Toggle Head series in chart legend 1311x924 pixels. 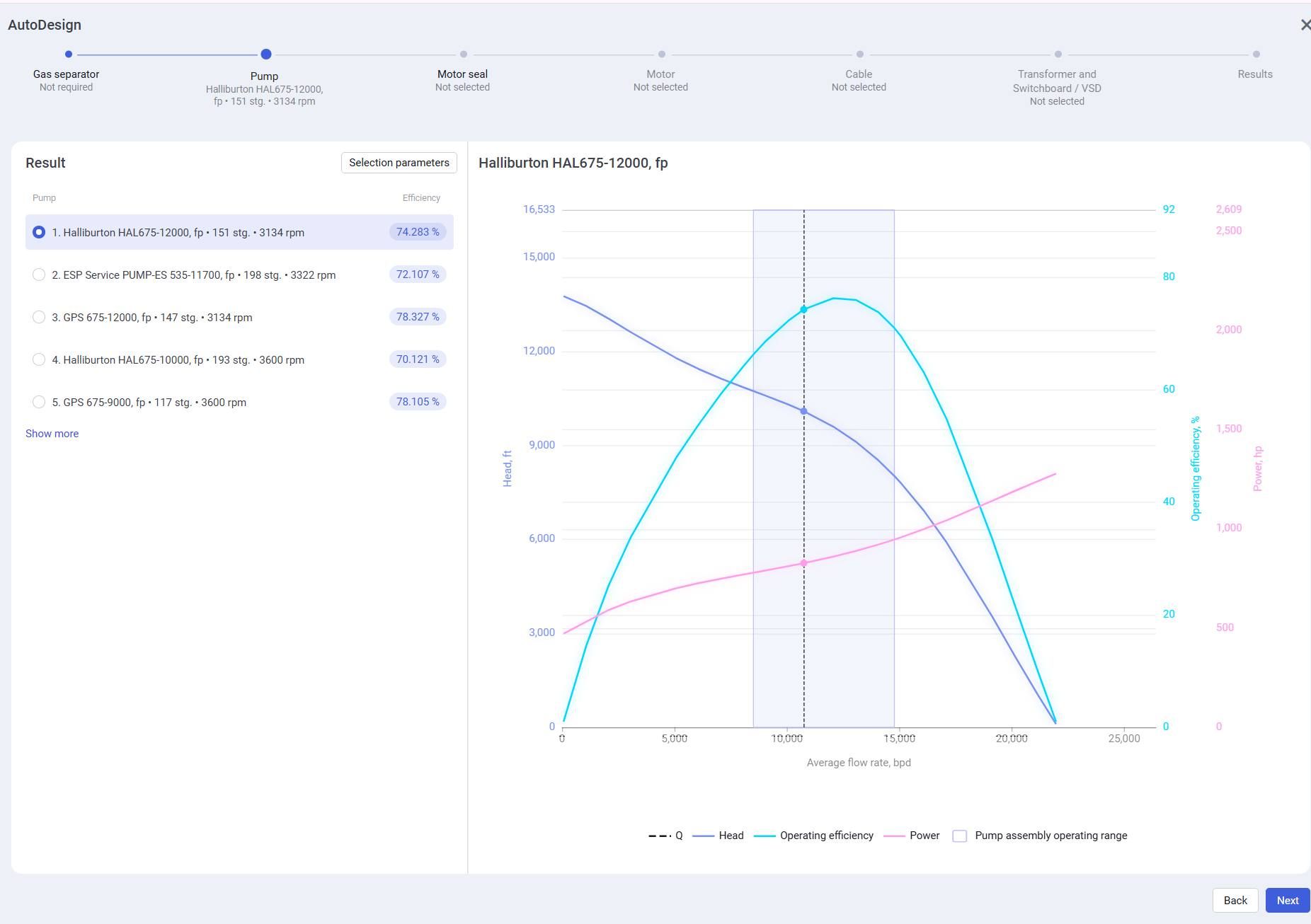(x=719, y=836)
